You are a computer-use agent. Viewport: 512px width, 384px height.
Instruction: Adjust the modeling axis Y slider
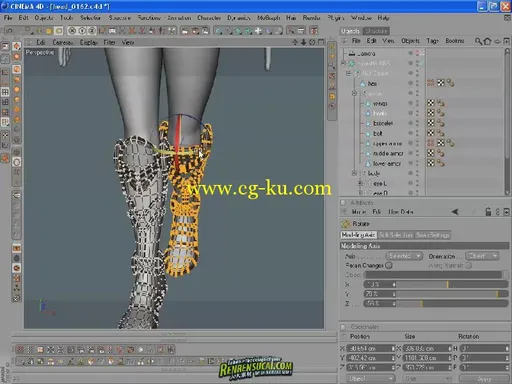[452, 294]
